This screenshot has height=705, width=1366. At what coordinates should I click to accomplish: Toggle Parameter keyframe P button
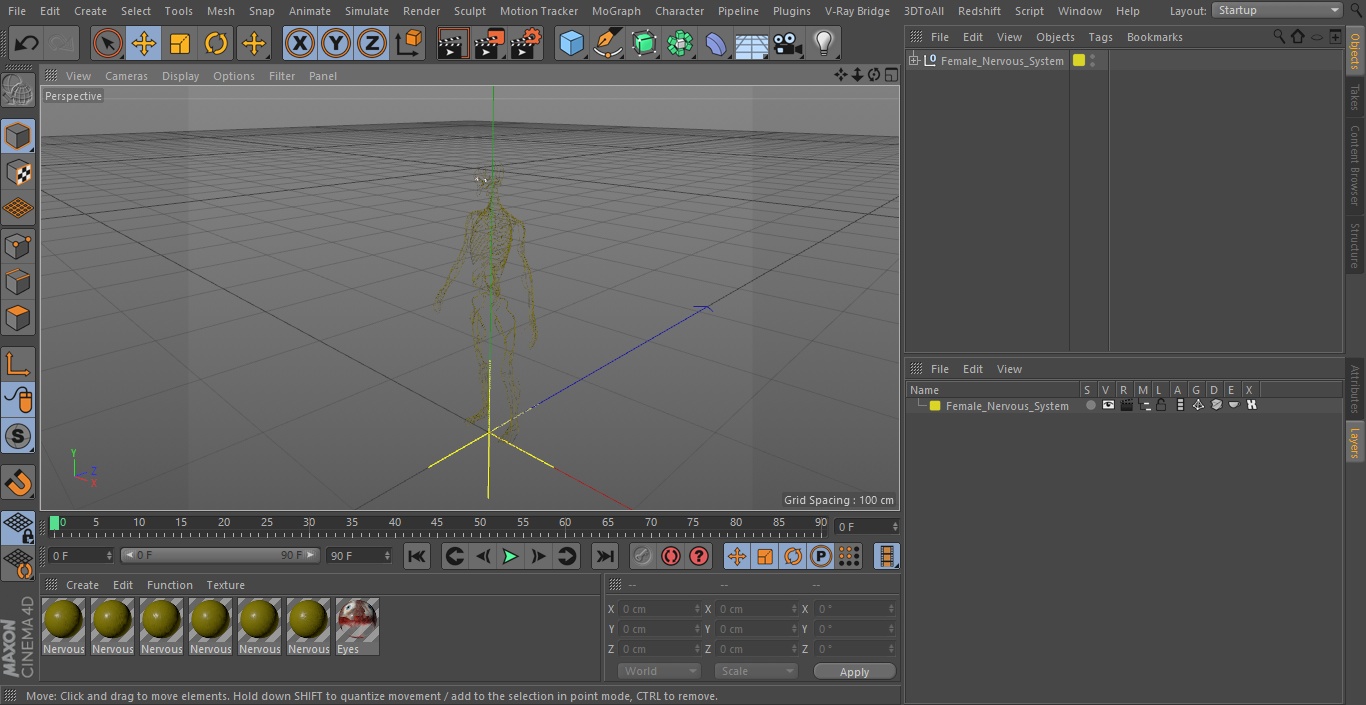(x=821, y=556)
